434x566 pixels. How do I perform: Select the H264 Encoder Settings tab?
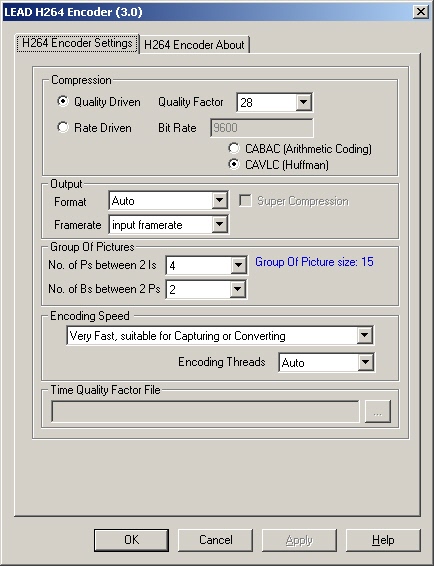[77, 43]
